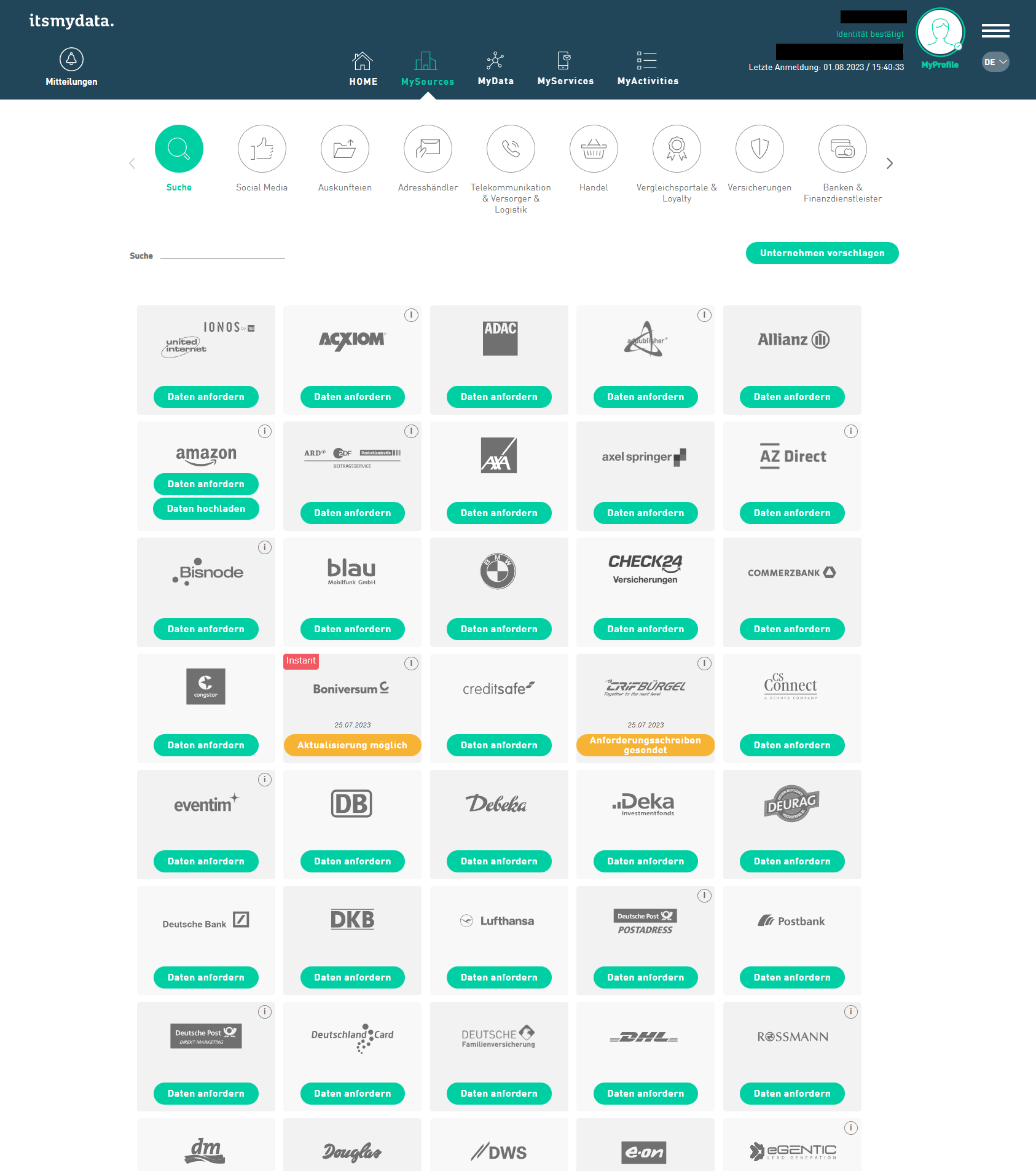Open the MyProfile avatar

coord(940,32)
